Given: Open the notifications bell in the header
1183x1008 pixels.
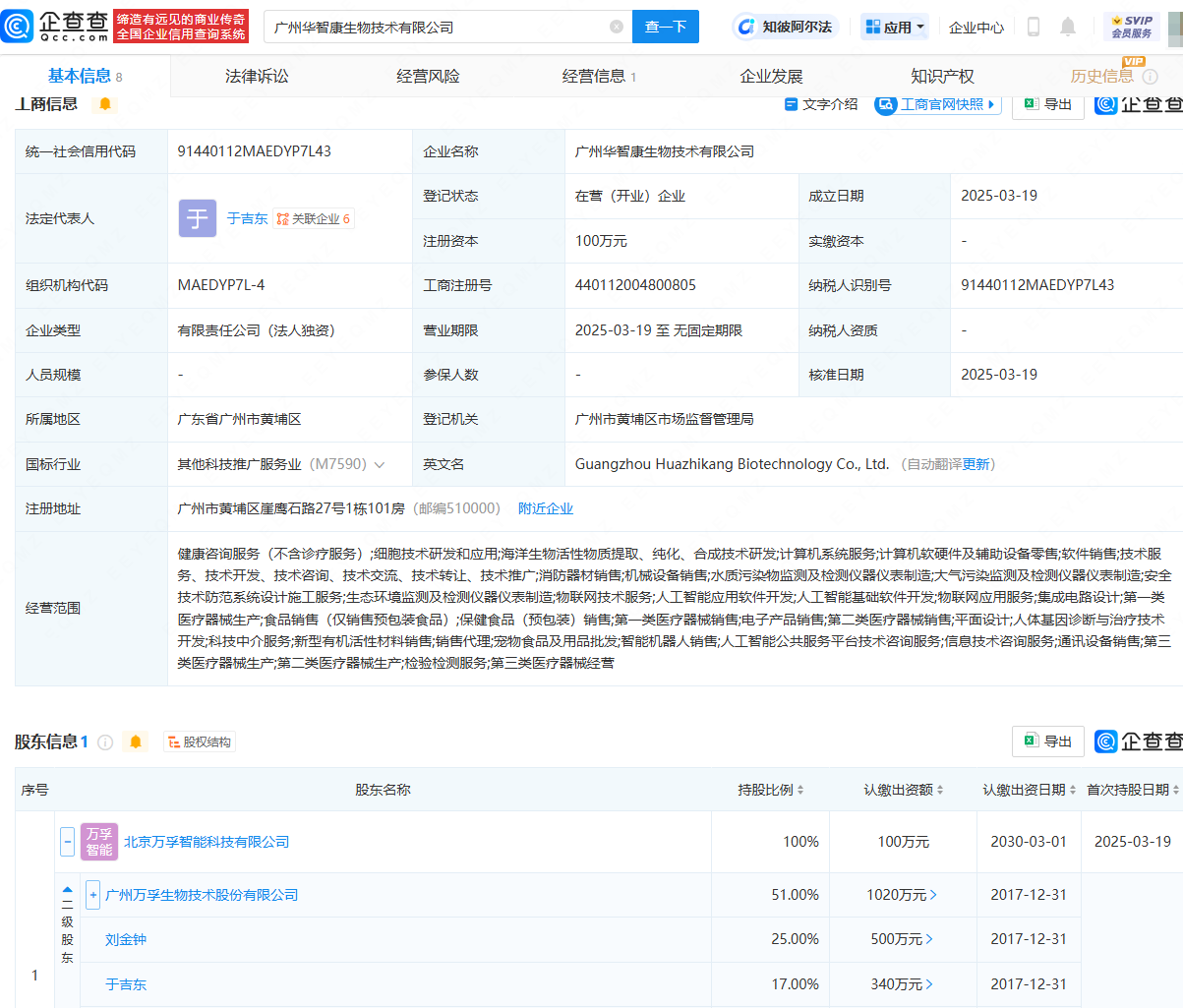Looking at the screenshot, I should (1068, 27).
